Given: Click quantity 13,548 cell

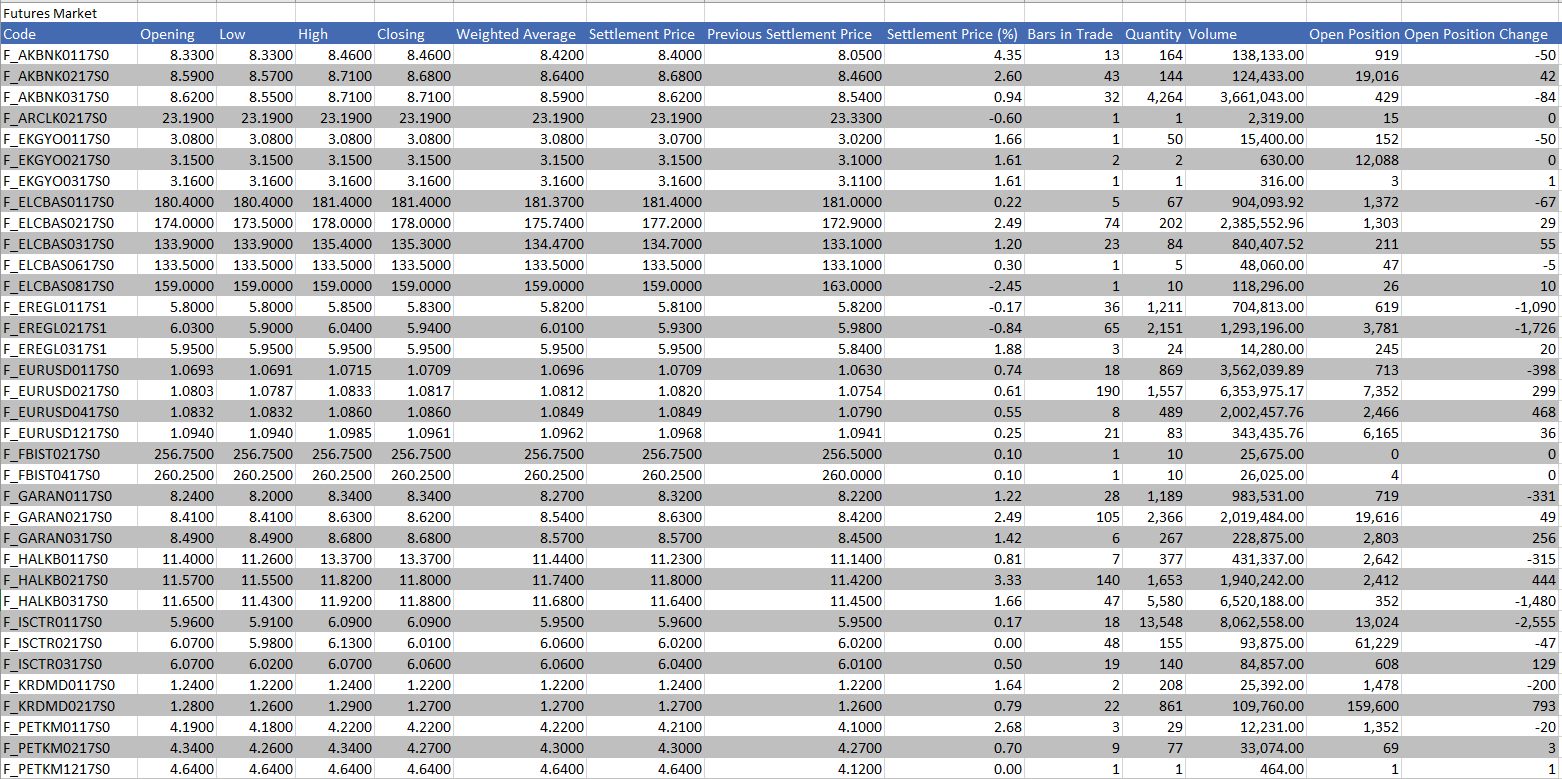Looking at the screenshot, I should coord(1154,622).
